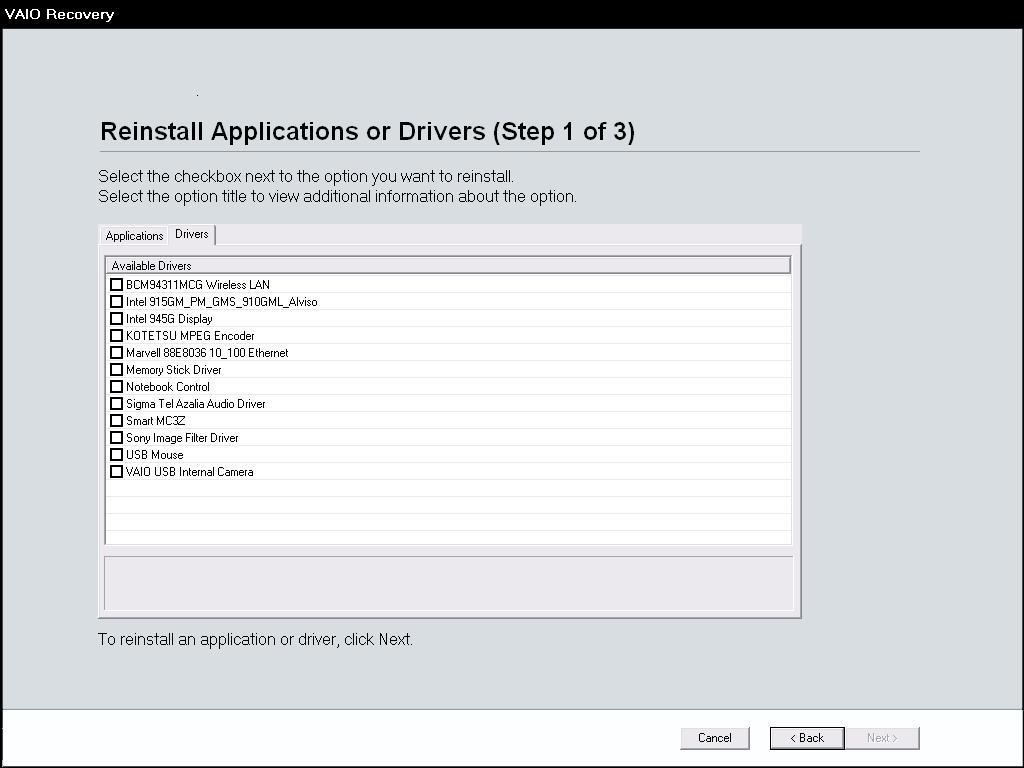
Task: Select the KOTETSU MPEG Encoder checkbox
Action: point(116,336)
